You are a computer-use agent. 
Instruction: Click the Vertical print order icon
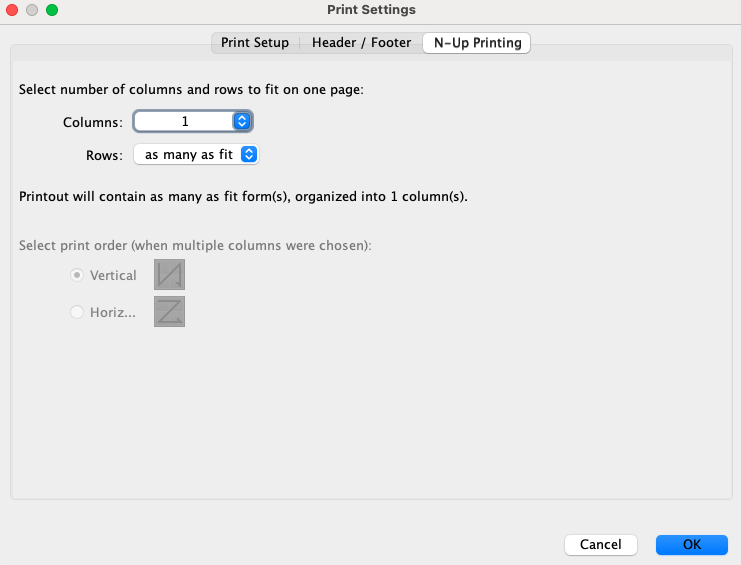coord(169,275)
